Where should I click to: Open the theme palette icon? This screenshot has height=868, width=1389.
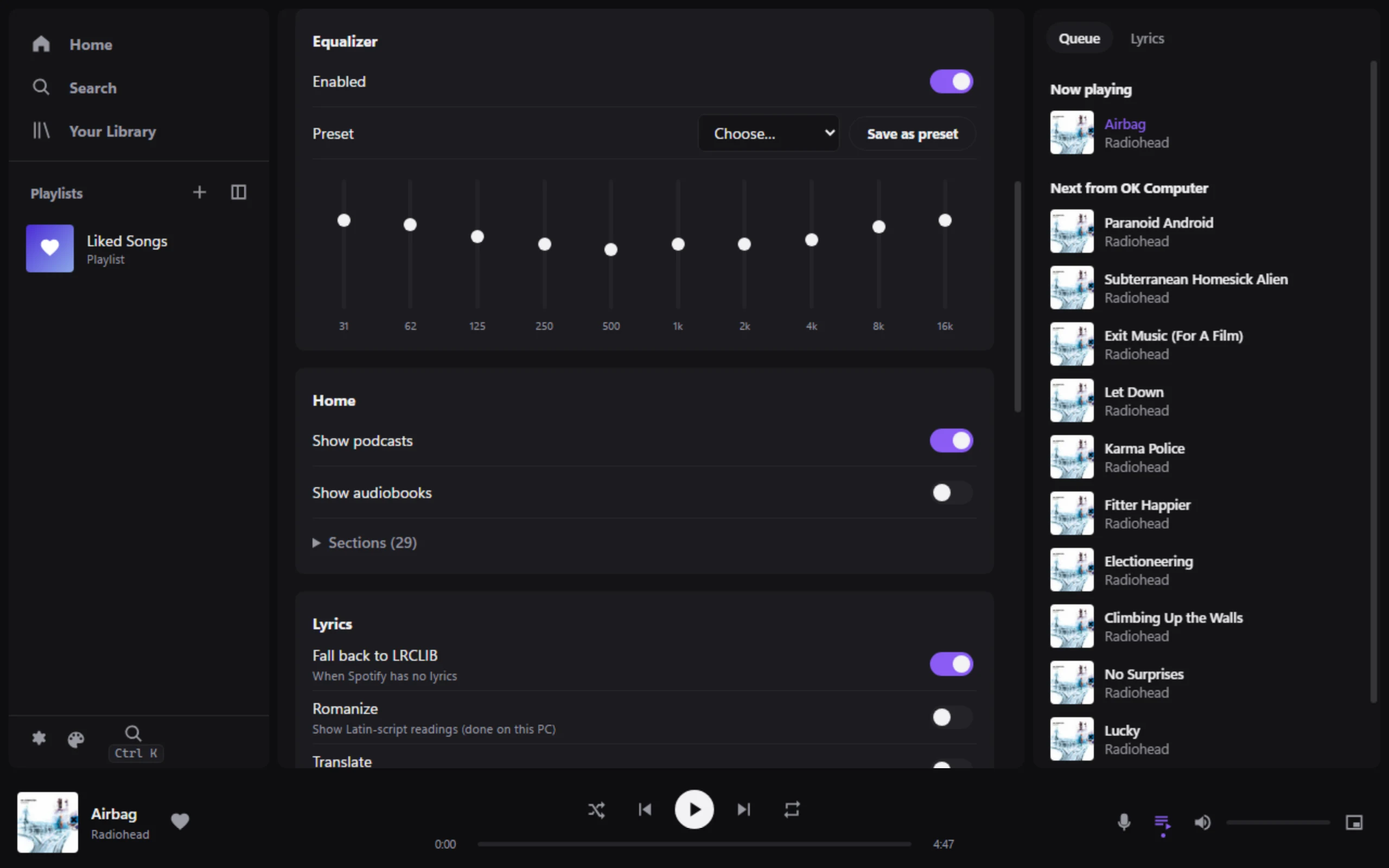point(76,739)
